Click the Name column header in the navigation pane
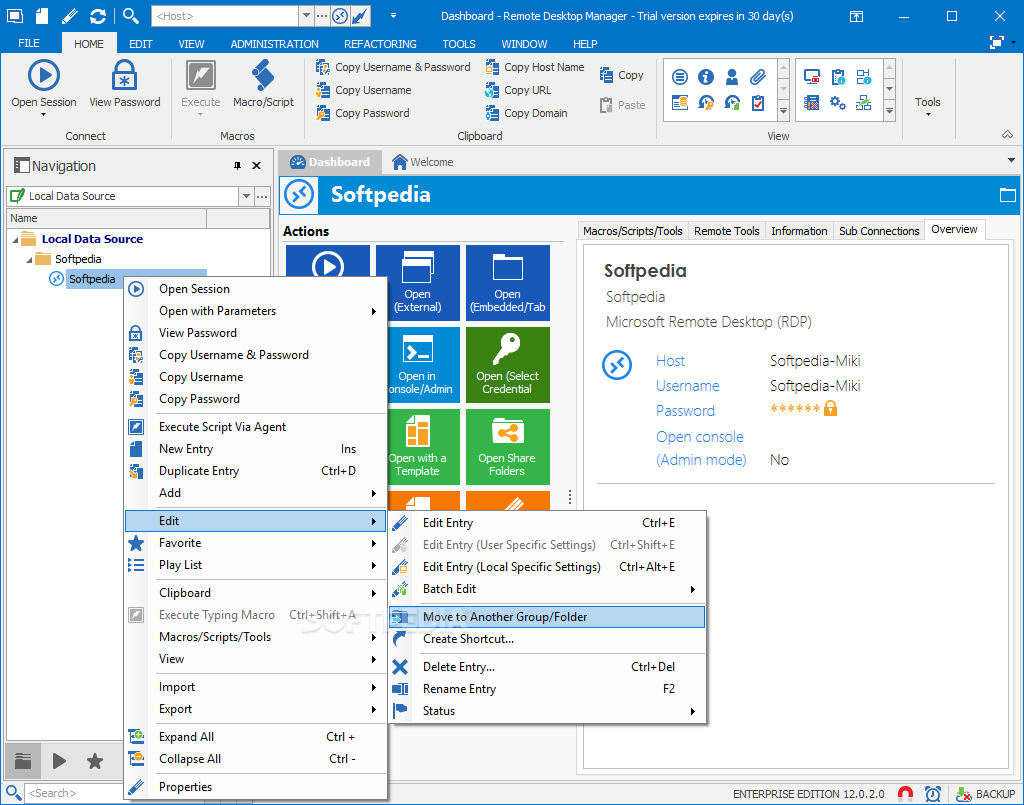The image size is (1024, 805). pos(106,218)
